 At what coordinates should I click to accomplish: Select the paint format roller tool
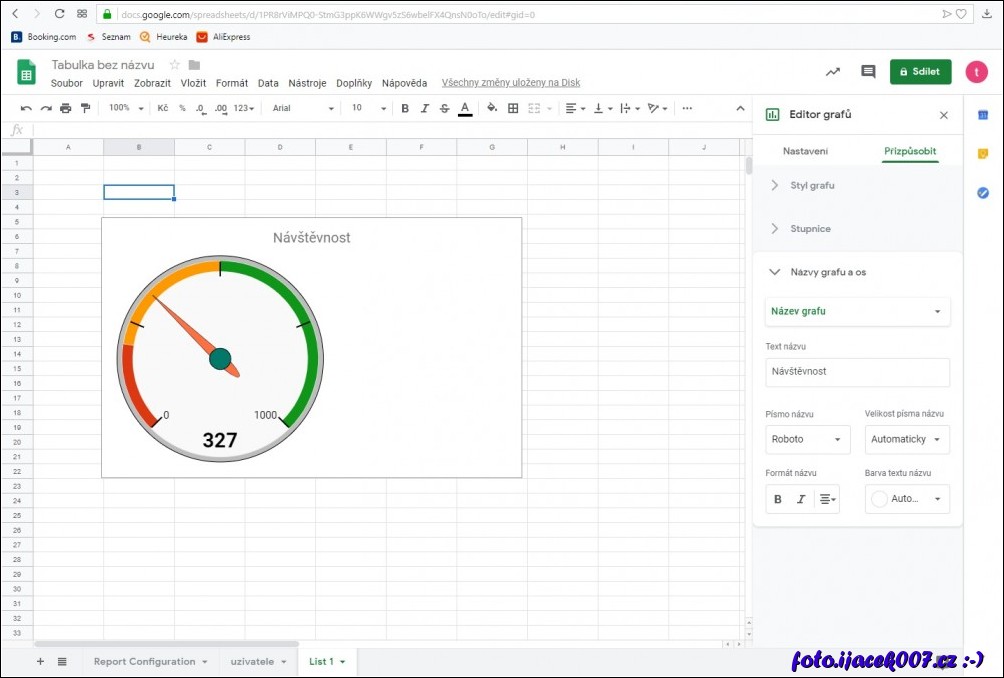(85, 108)
